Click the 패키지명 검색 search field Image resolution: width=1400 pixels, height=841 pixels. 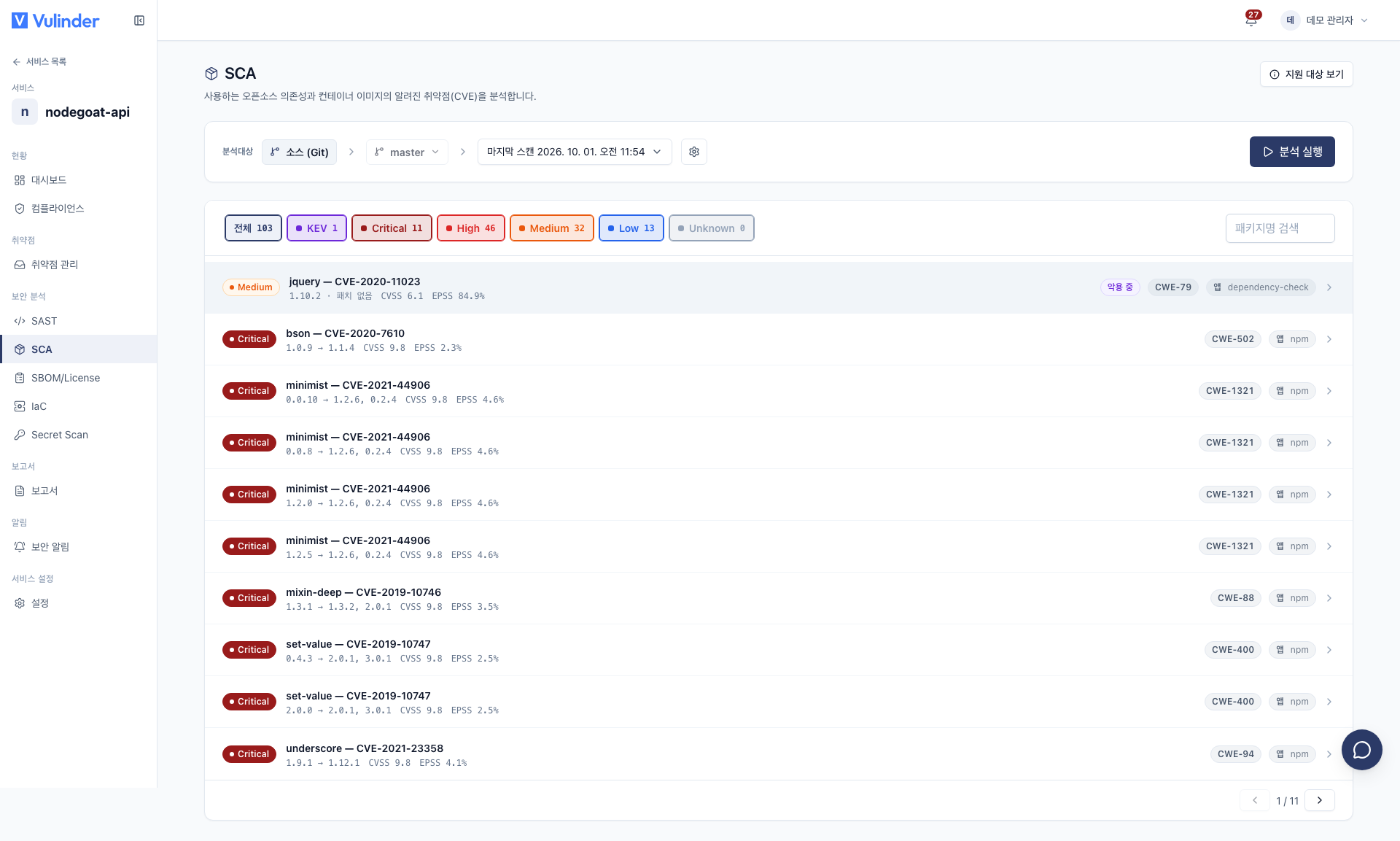(x=1280, y=228)
